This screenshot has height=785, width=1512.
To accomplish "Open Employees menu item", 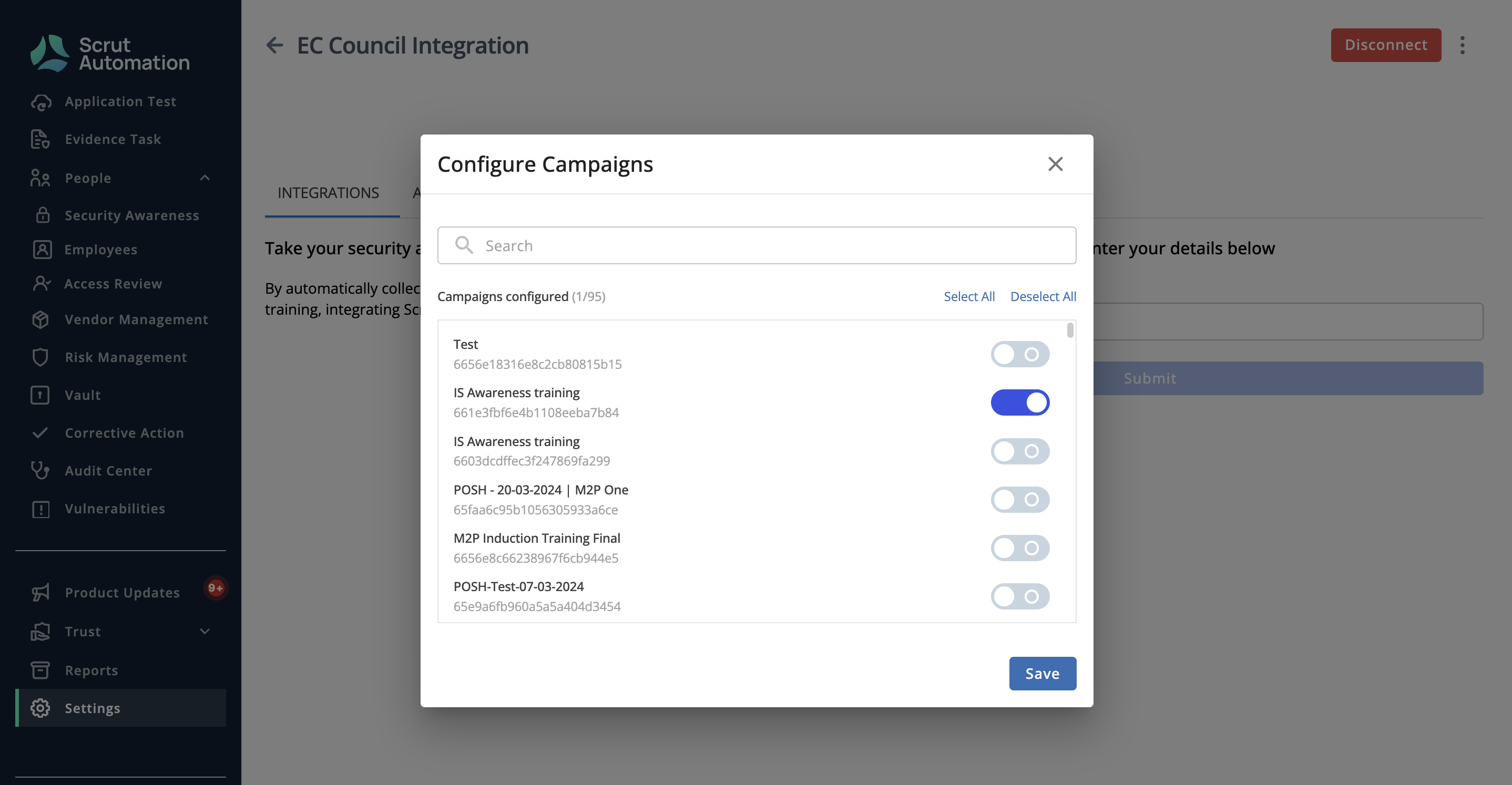I will click(x=120, y=250).
